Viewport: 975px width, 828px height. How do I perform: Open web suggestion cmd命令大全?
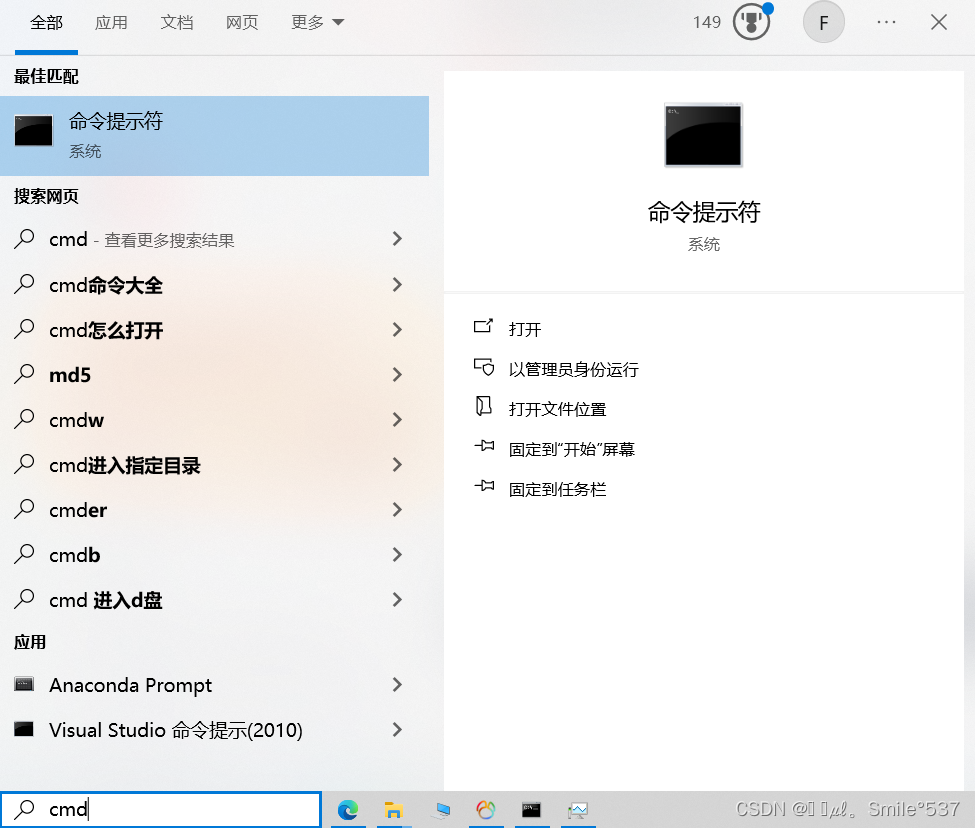215,285
